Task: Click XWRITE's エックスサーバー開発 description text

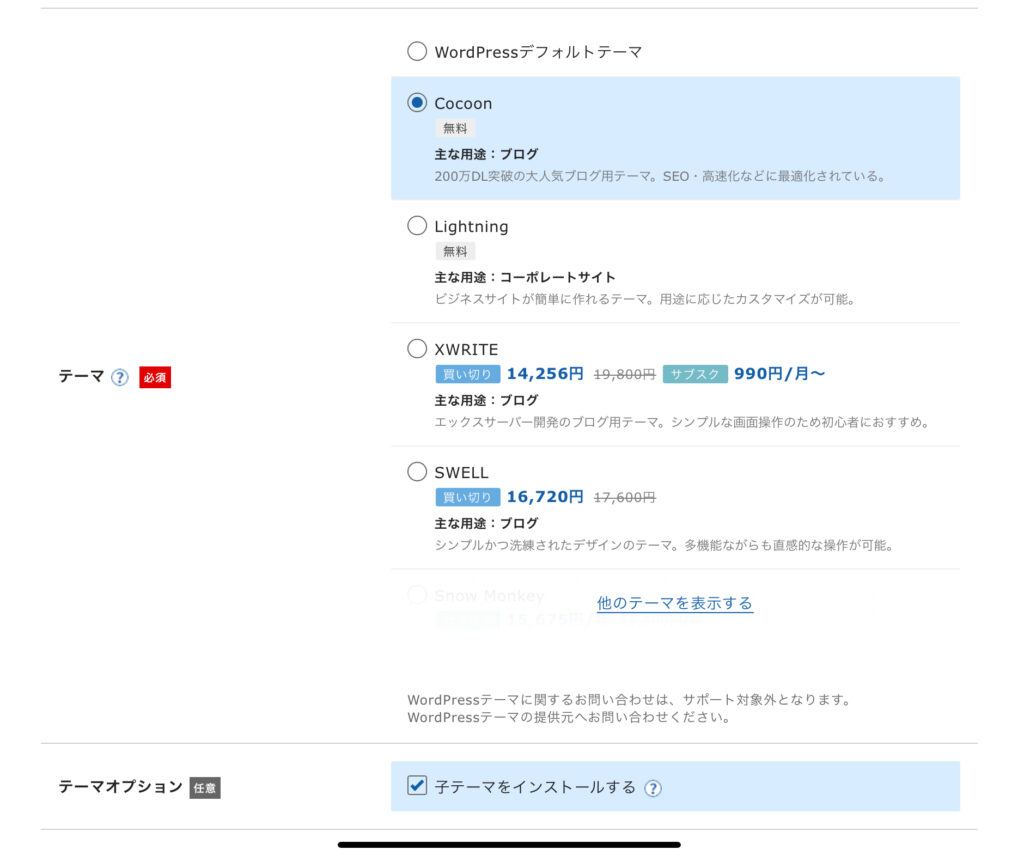Action: click(682, 422)
